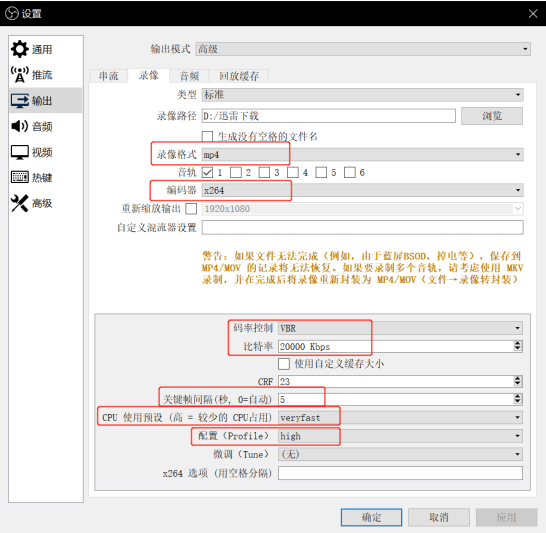Switch to the 串流 tab

point(109,76)
